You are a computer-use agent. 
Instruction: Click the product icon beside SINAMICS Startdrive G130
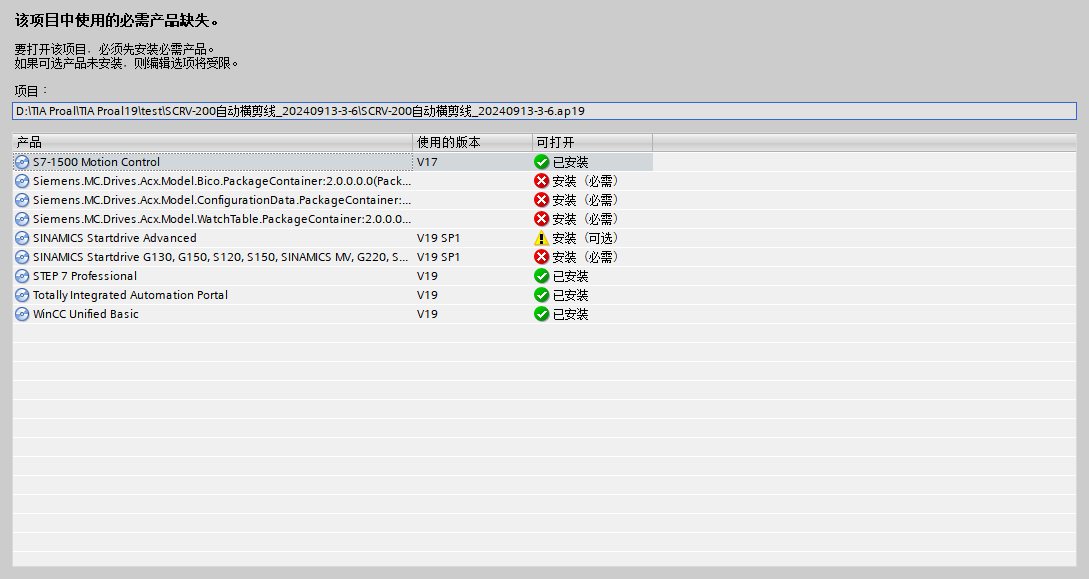(22, 257)
